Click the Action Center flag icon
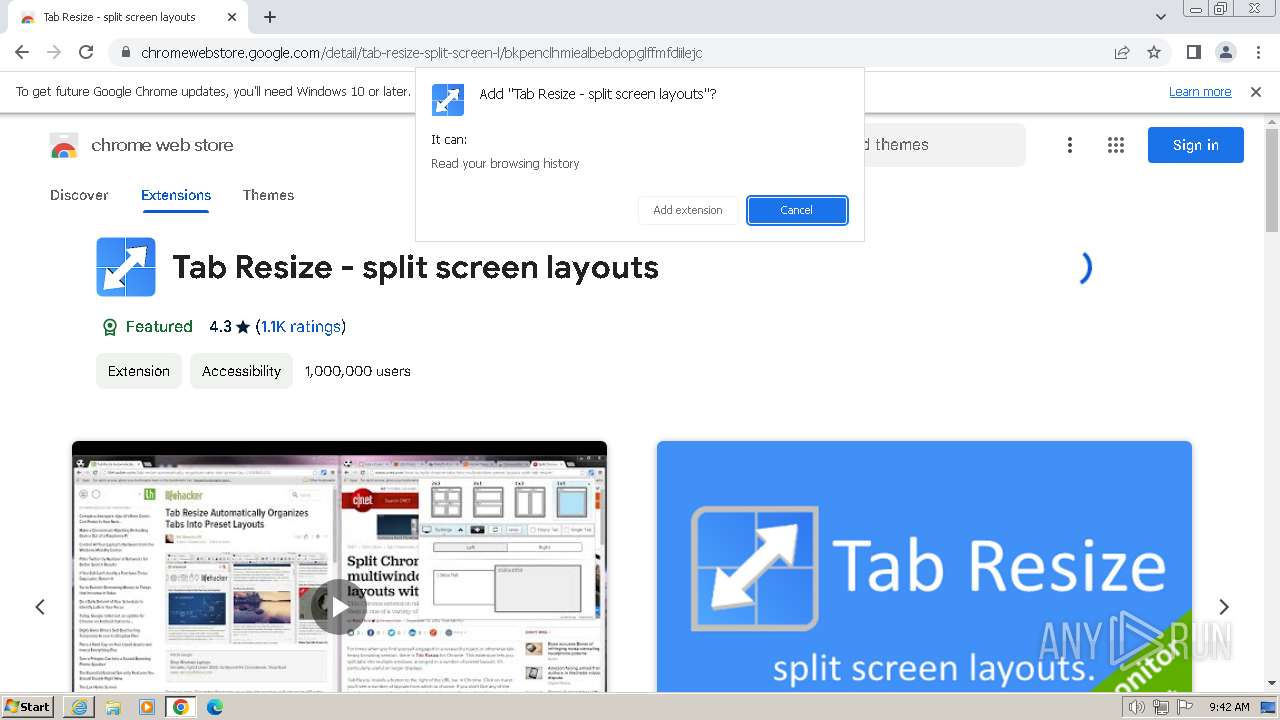 [1184, 707]
